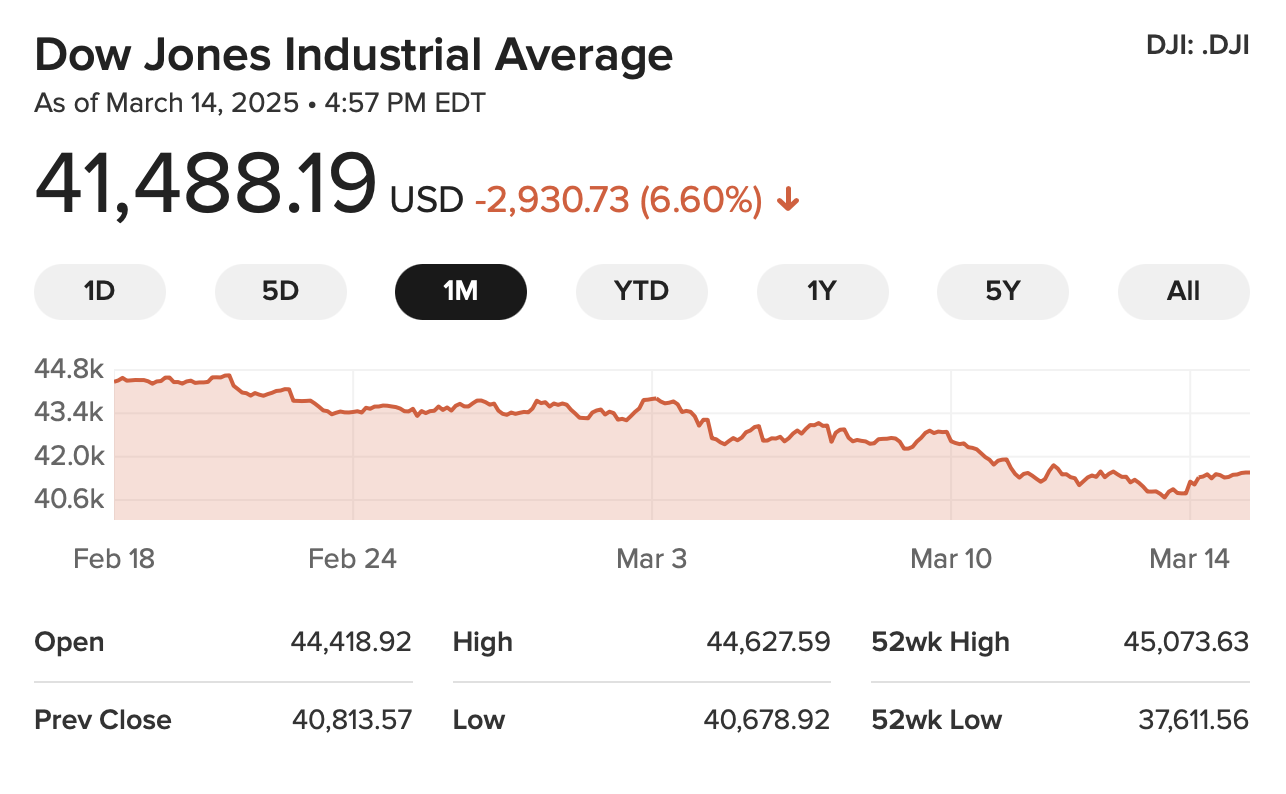Switch to the 1Y chart view

822,291
